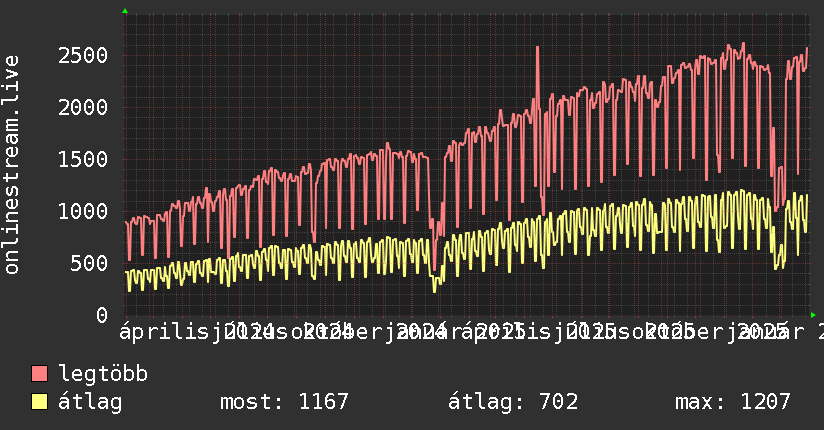Click the onlinestream.live vertical axis title
824x430 pixels.
point(12,165)
